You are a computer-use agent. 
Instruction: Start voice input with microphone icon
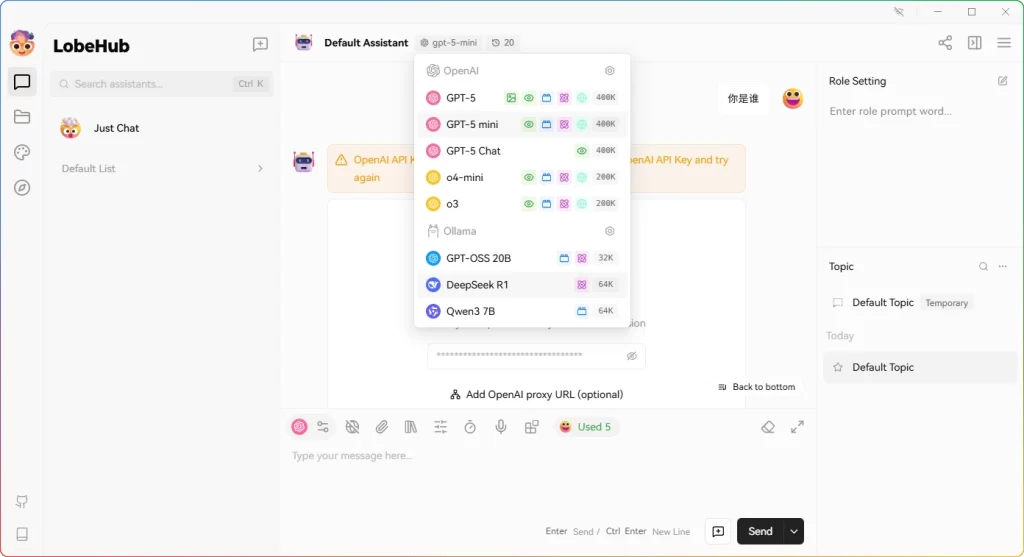pos(500,427)
